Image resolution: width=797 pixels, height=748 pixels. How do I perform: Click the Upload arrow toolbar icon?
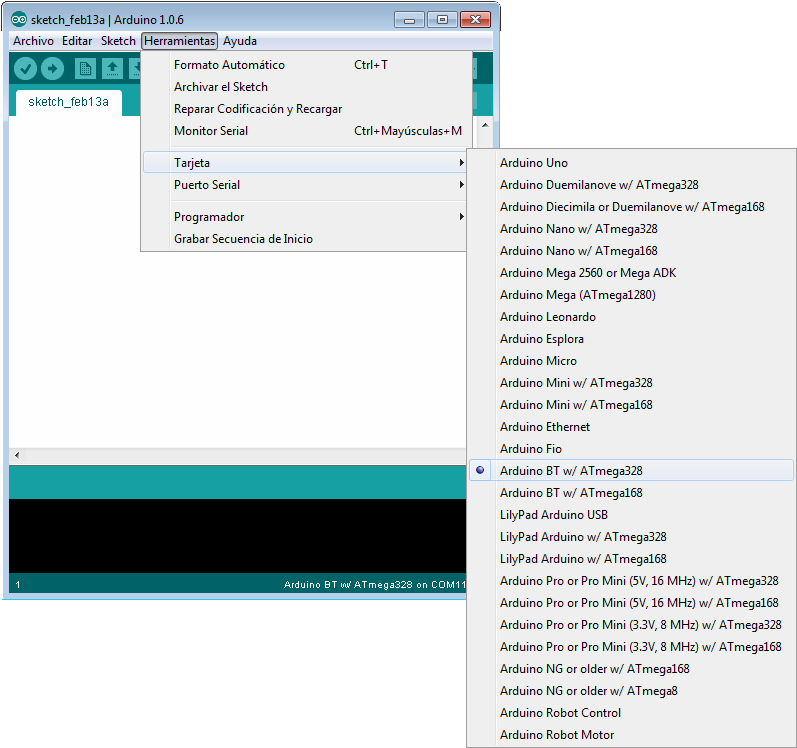(52, 68)
